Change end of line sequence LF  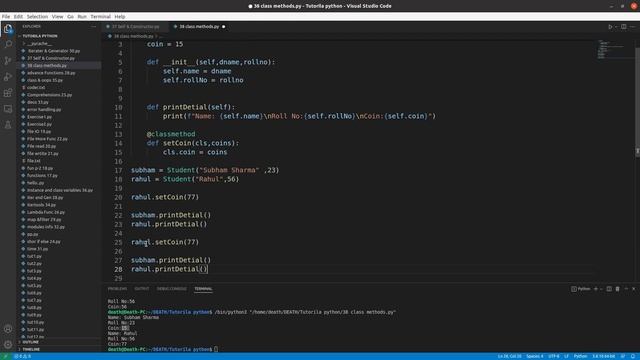tap(567, 356)
